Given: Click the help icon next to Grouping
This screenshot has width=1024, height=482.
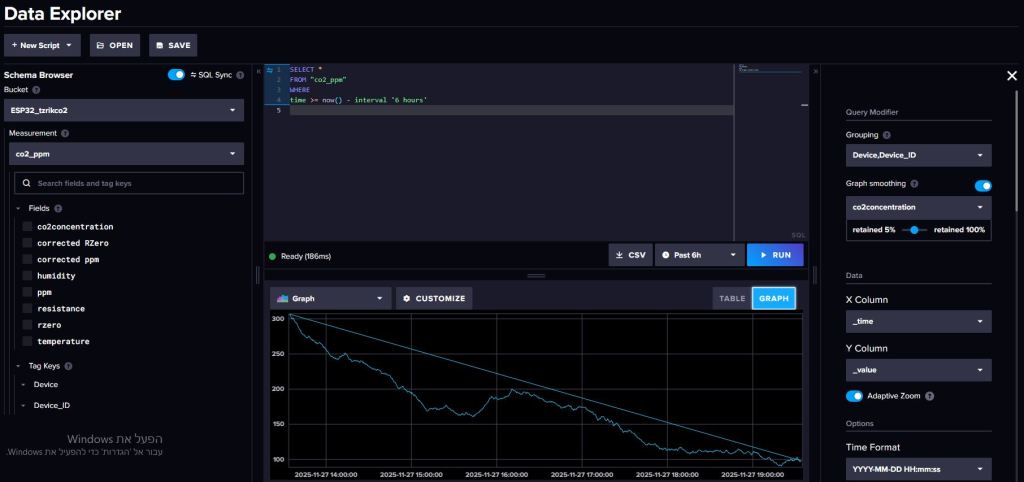Looking at the screenshot, I should click(887, 134).
